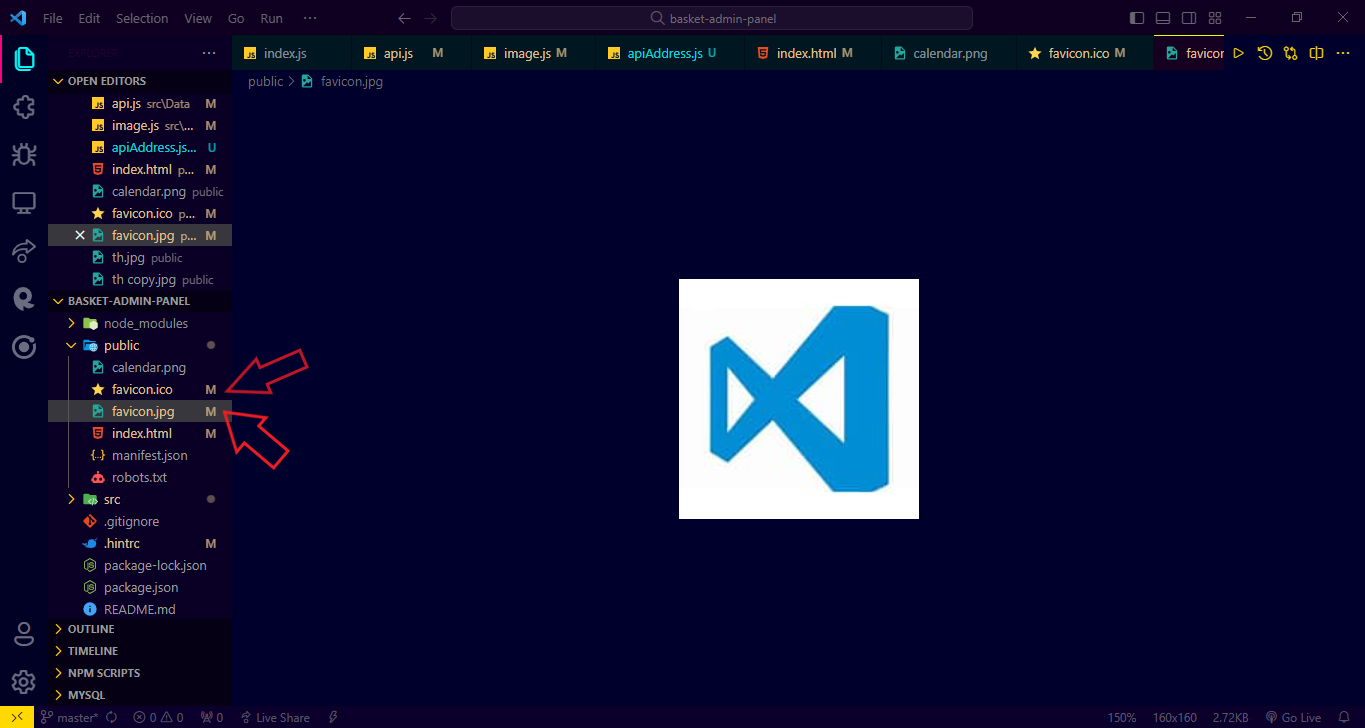The width and height of the screenshot is (1365, 728).
Task: Switch to the calendar.png tab
Action: 948,53
